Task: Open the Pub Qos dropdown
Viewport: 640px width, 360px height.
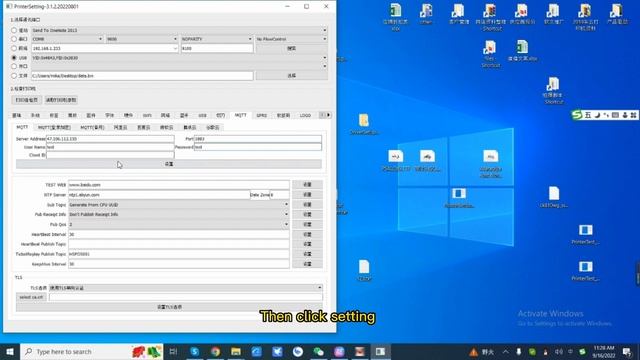Action: tap(179, 224)
